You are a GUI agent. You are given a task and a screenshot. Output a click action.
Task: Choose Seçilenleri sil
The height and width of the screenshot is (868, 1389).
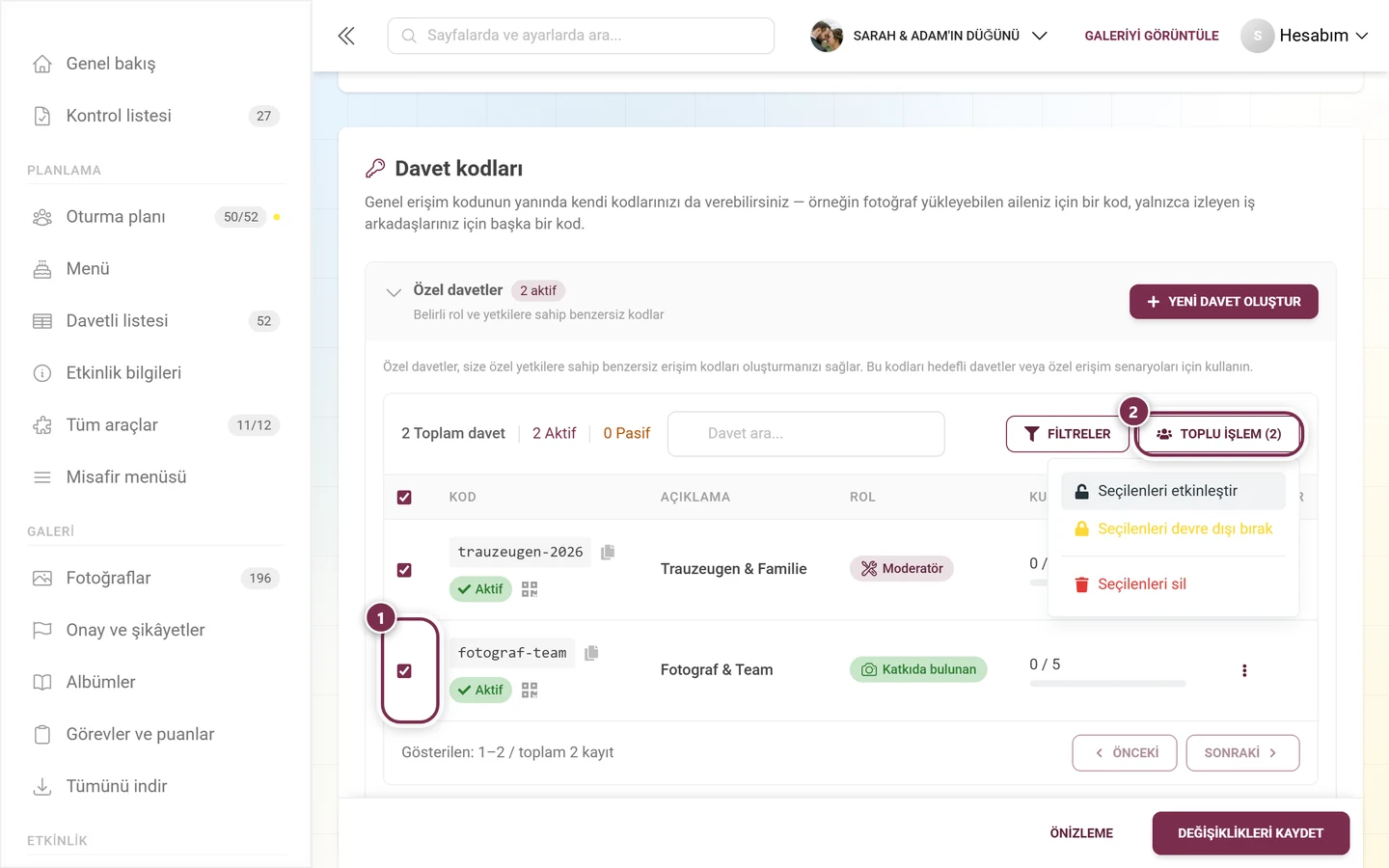pos(1173,584)
